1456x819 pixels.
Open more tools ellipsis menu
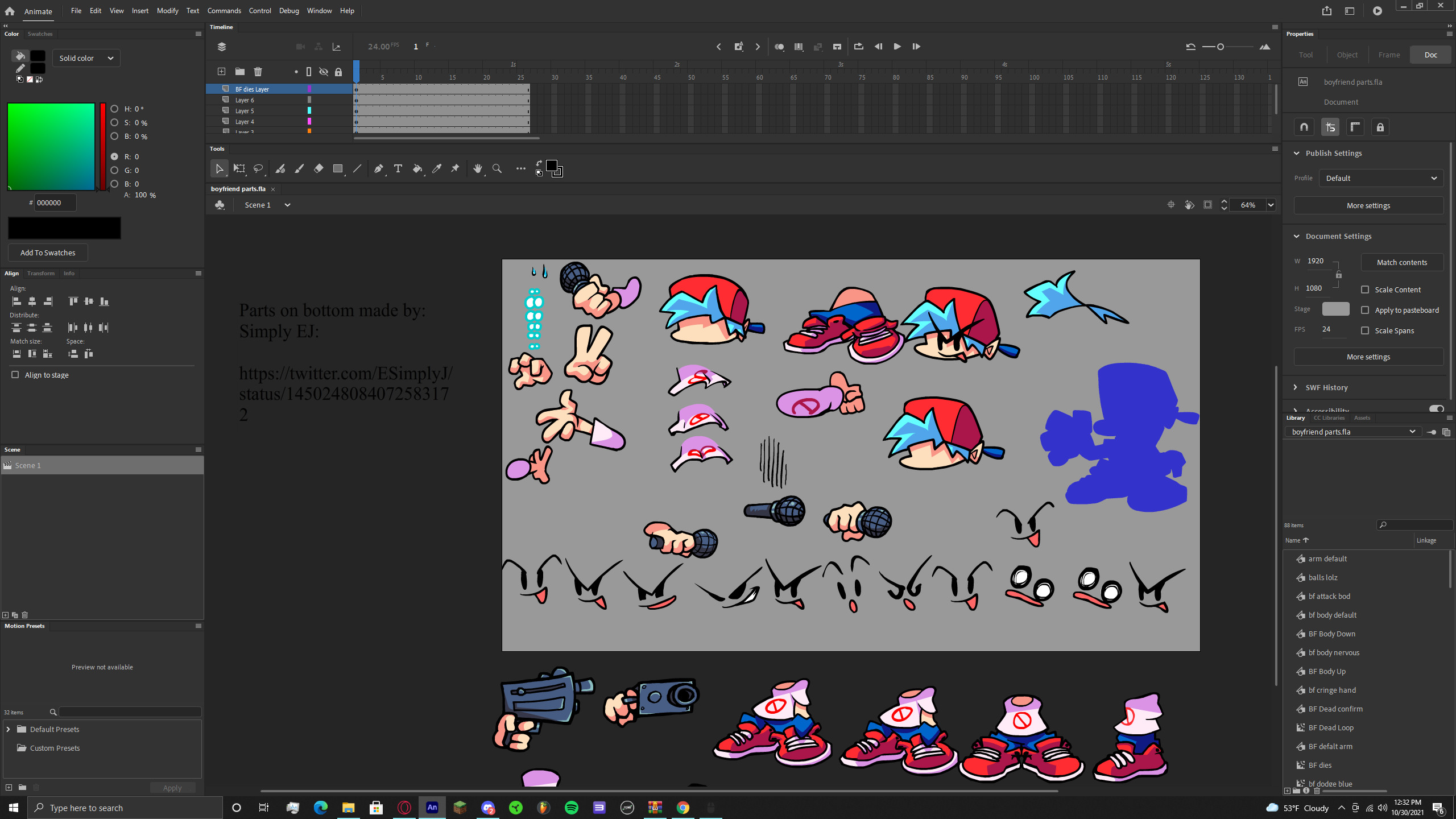coord(520,168)
